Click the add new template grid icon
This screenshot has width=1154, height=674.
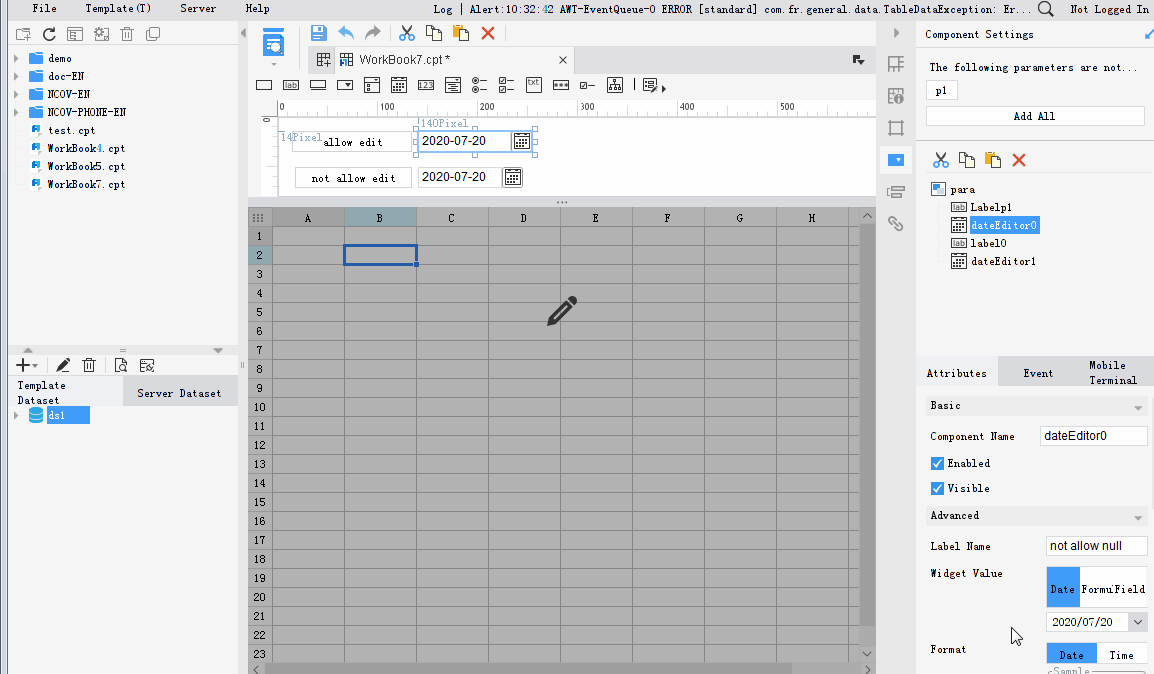click(323, 60)
